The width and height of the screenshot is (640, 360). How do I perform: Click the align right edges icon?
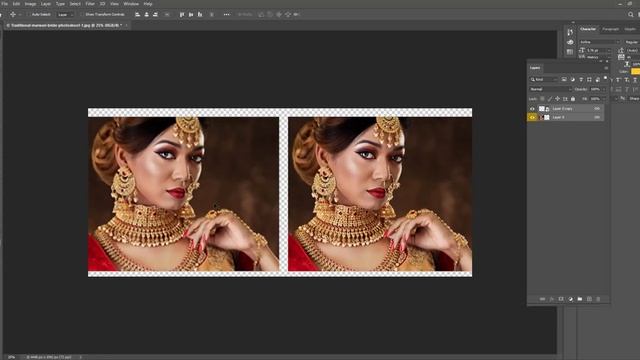coord(156,14)
